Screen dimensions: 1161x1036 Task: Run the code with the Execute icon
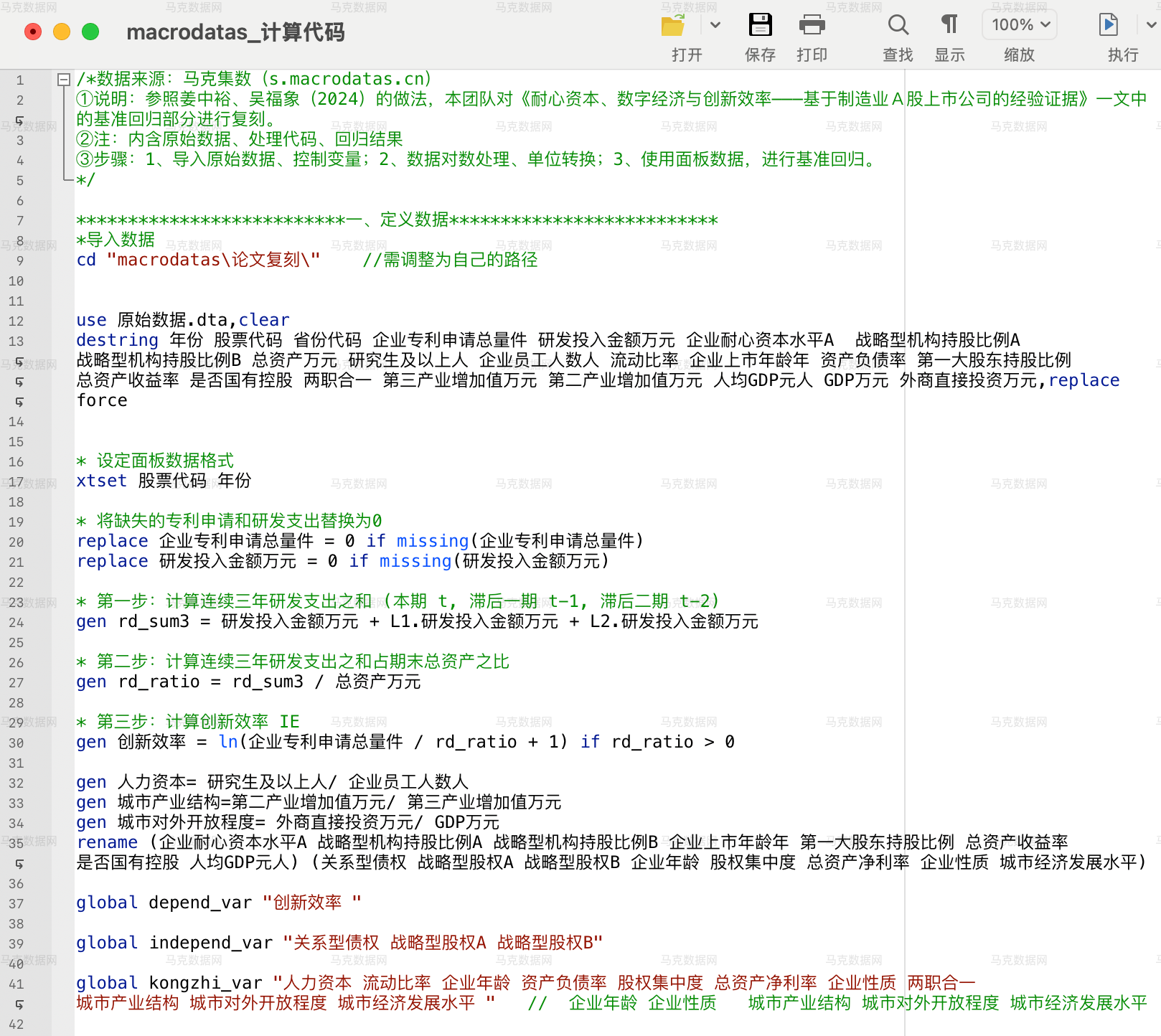tap(1109, 25)
